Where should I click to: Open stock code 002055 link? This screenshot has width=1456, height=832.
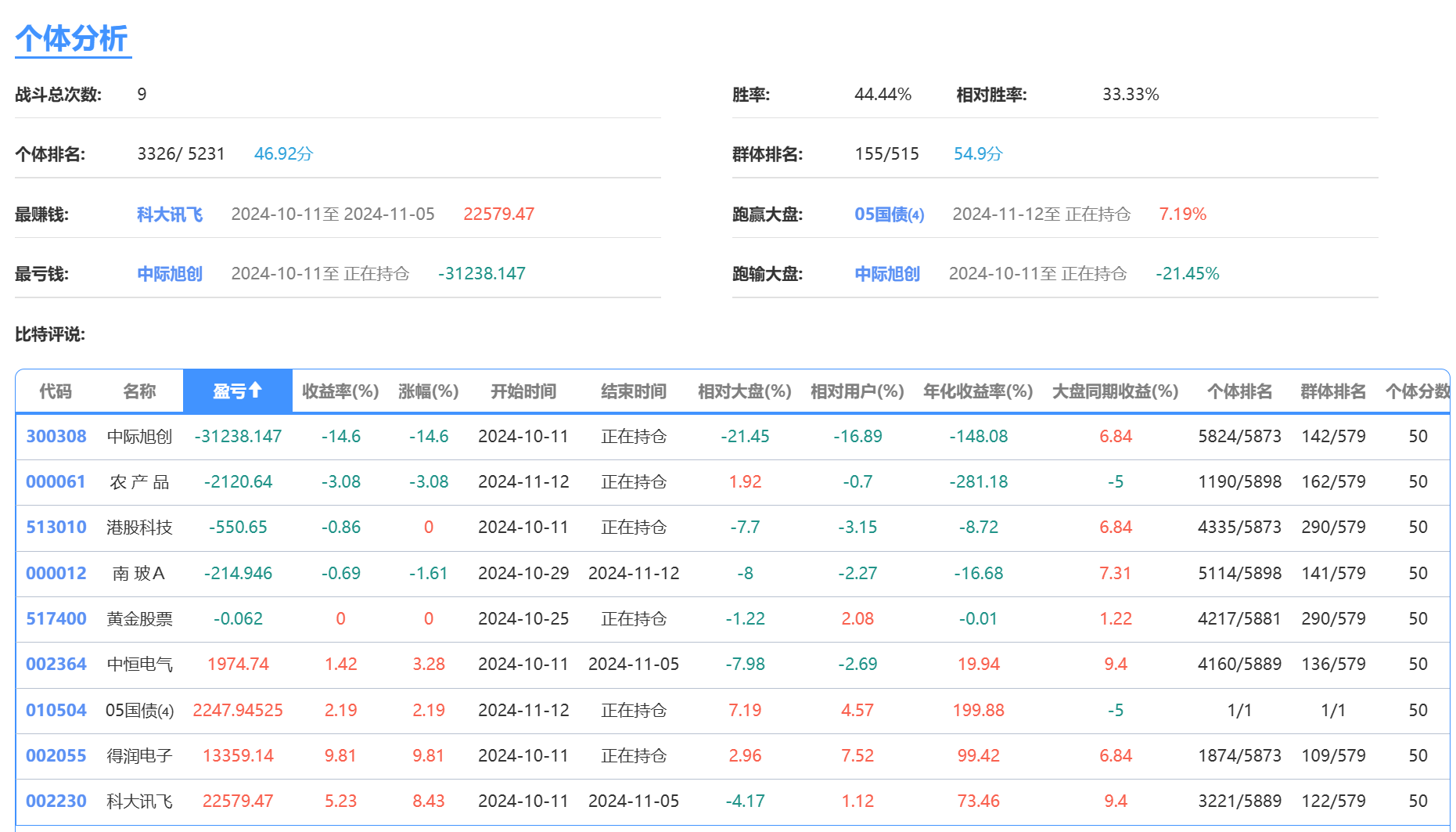[x=56, y=755]
